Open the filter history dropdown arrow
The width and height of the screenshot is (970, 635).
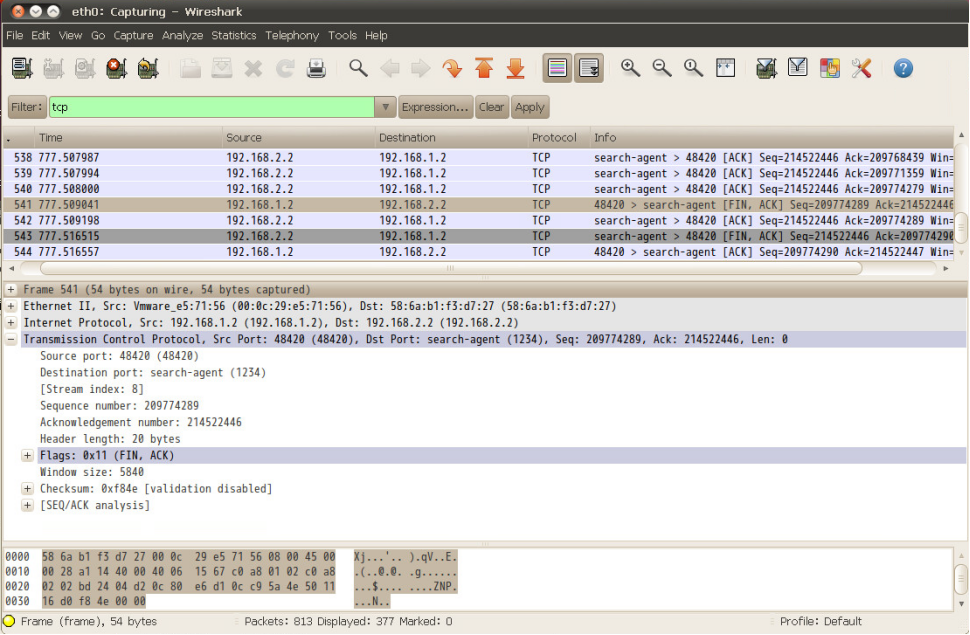pyautogui.click(x=386, y=107)
